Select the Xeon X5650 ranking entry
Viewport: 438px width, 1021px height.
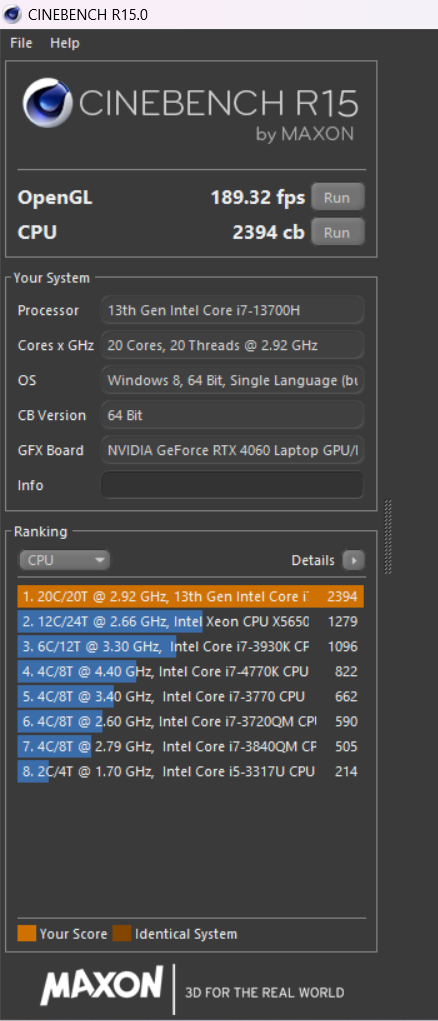(x=190, y=622)
